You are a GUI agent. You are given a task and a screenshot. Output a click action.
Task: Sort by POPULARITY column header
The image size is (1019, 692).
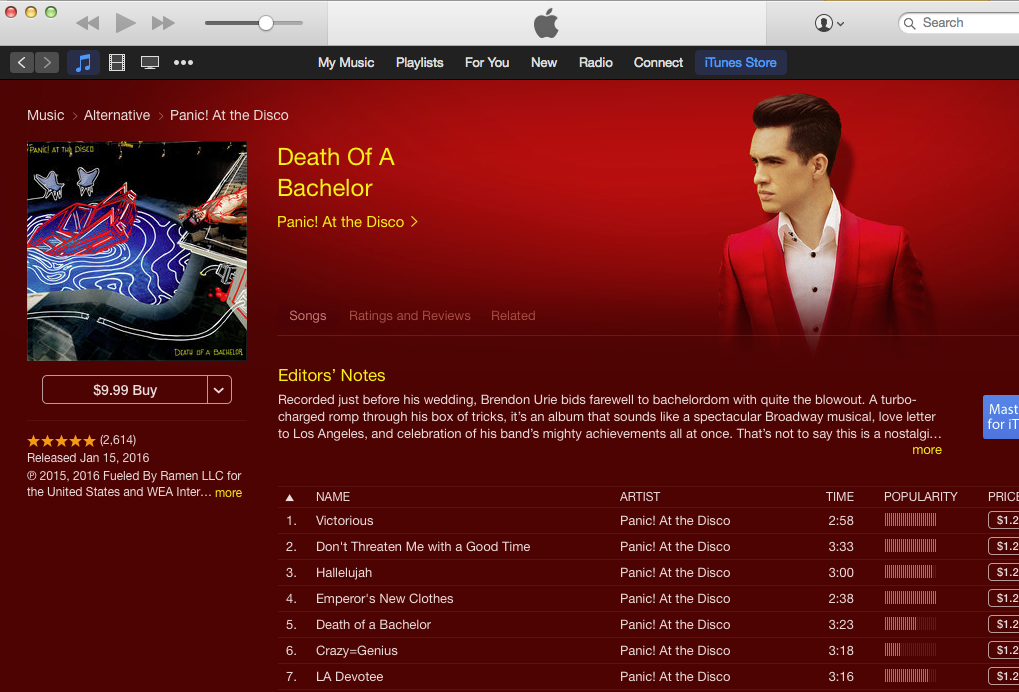coord(920,496)
